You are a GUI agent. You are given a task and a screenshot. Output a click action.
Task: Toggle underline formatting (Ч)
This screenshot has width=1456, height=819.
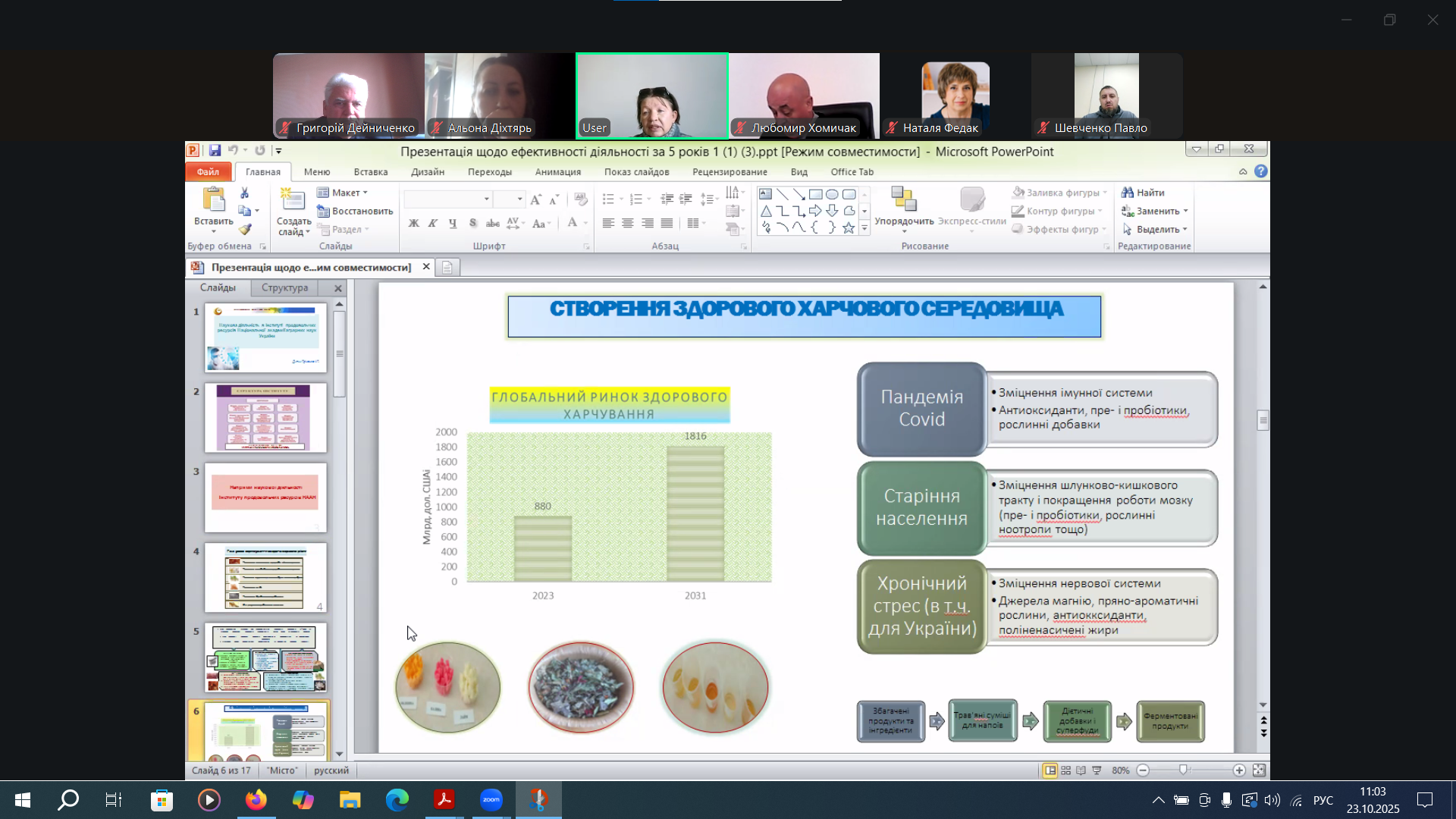click(453, 223)
